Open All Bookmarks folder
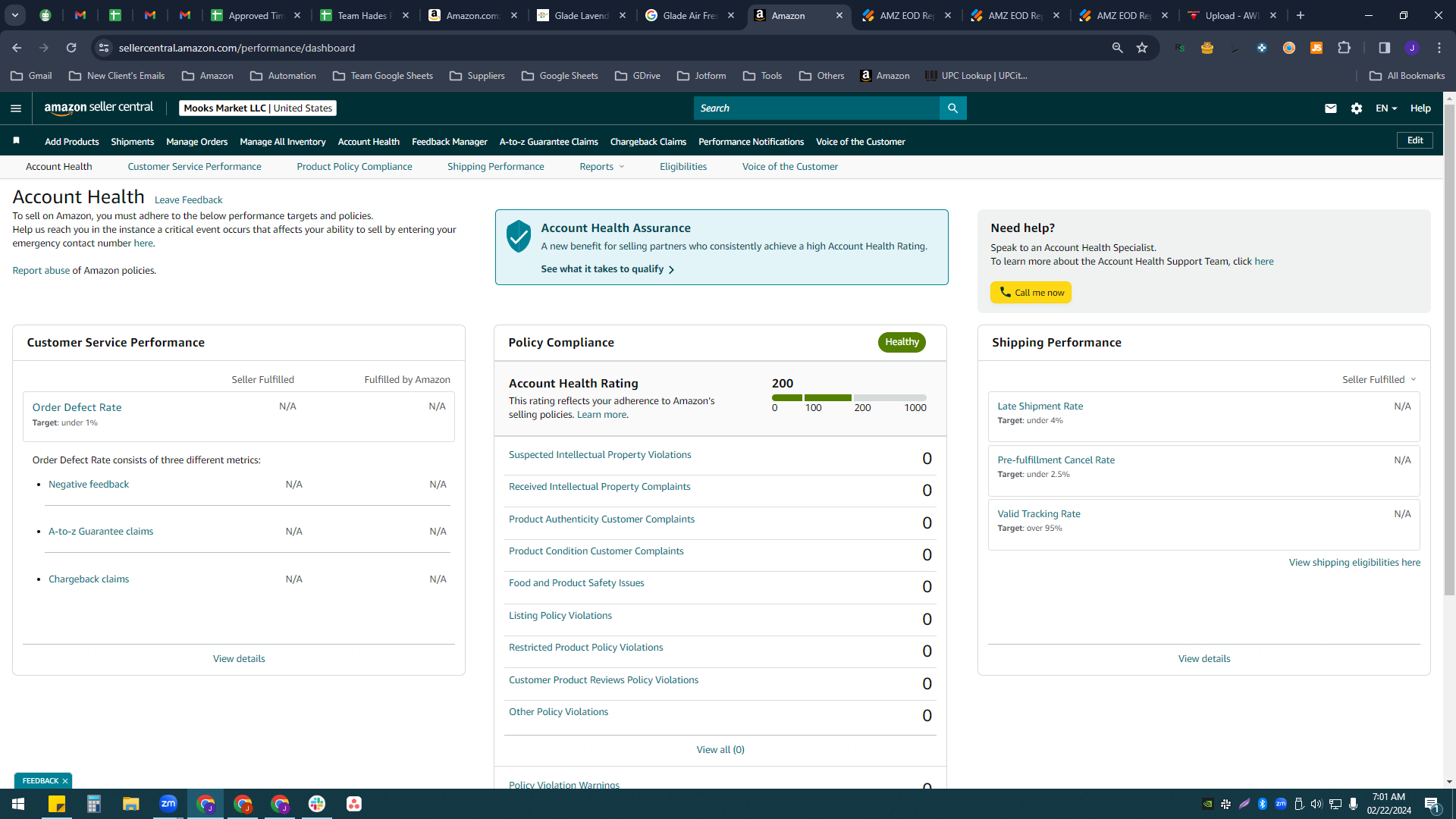 pyautogui.click(x=1407, y=76)
